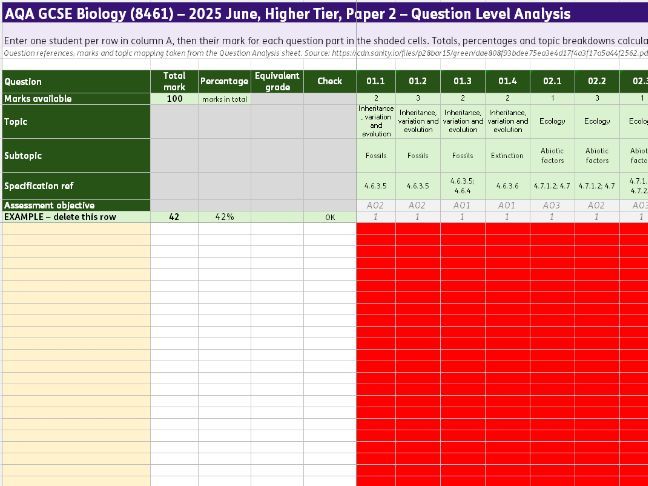Click the 'Extinction' subtopic cell
Image resolution: width=648 pixels, height=486 pixels.
pyautogui.click(x=507, y=156)
